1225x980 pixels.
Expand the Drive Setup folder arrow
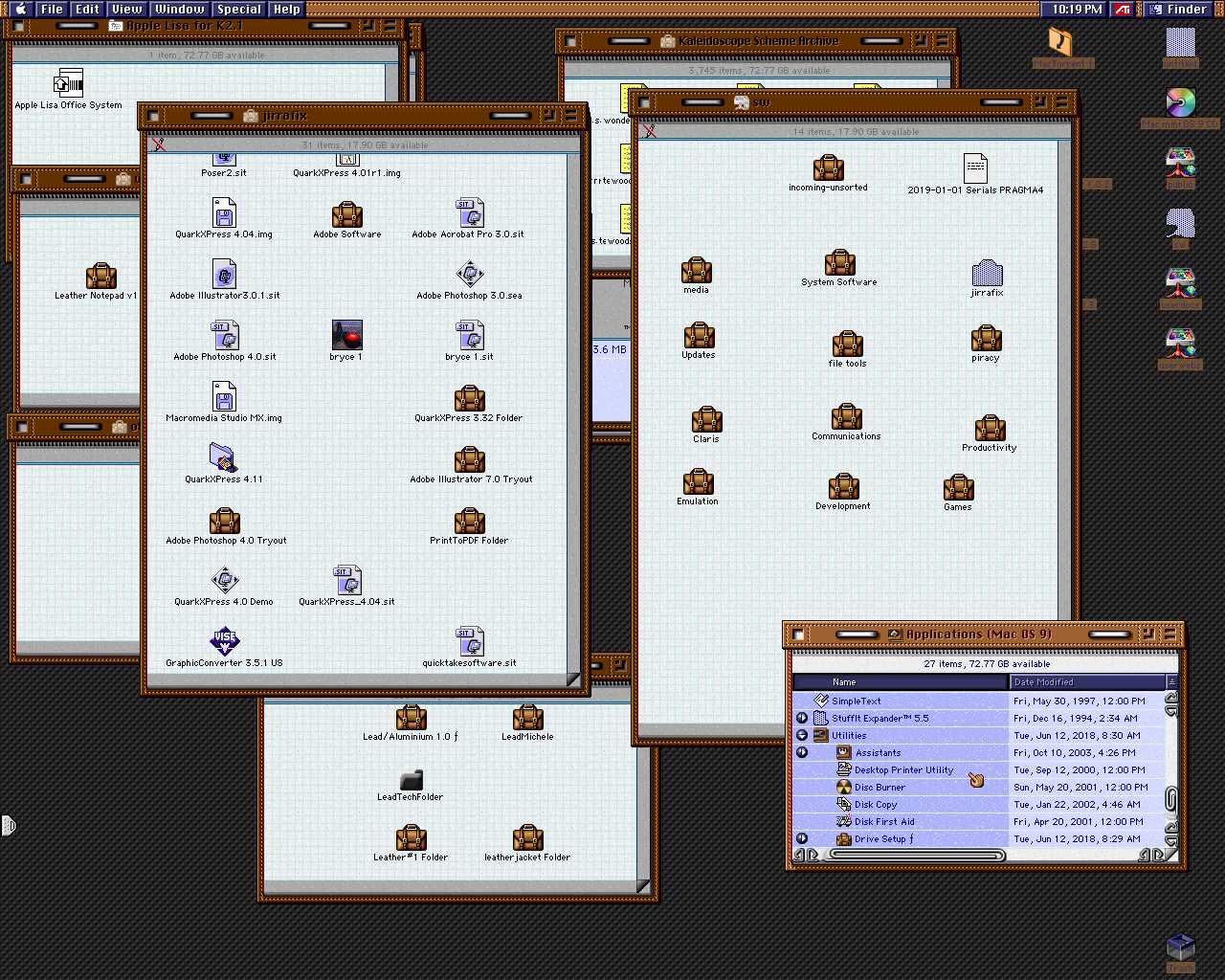(802, 838)
